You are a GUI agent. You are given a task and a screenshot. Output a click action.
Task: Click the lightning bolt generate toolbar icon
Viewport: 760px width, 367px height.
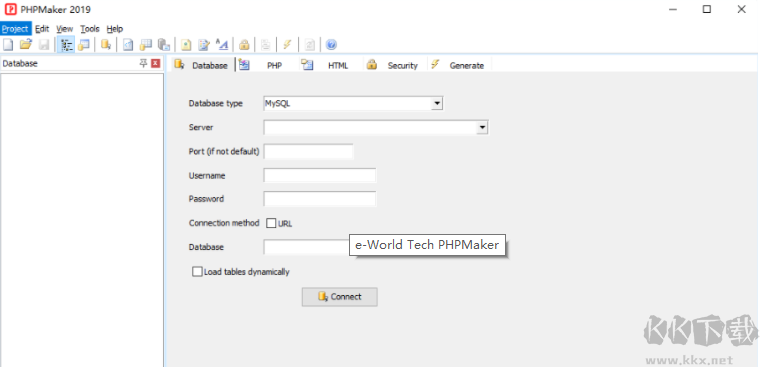tap(287, 45)
